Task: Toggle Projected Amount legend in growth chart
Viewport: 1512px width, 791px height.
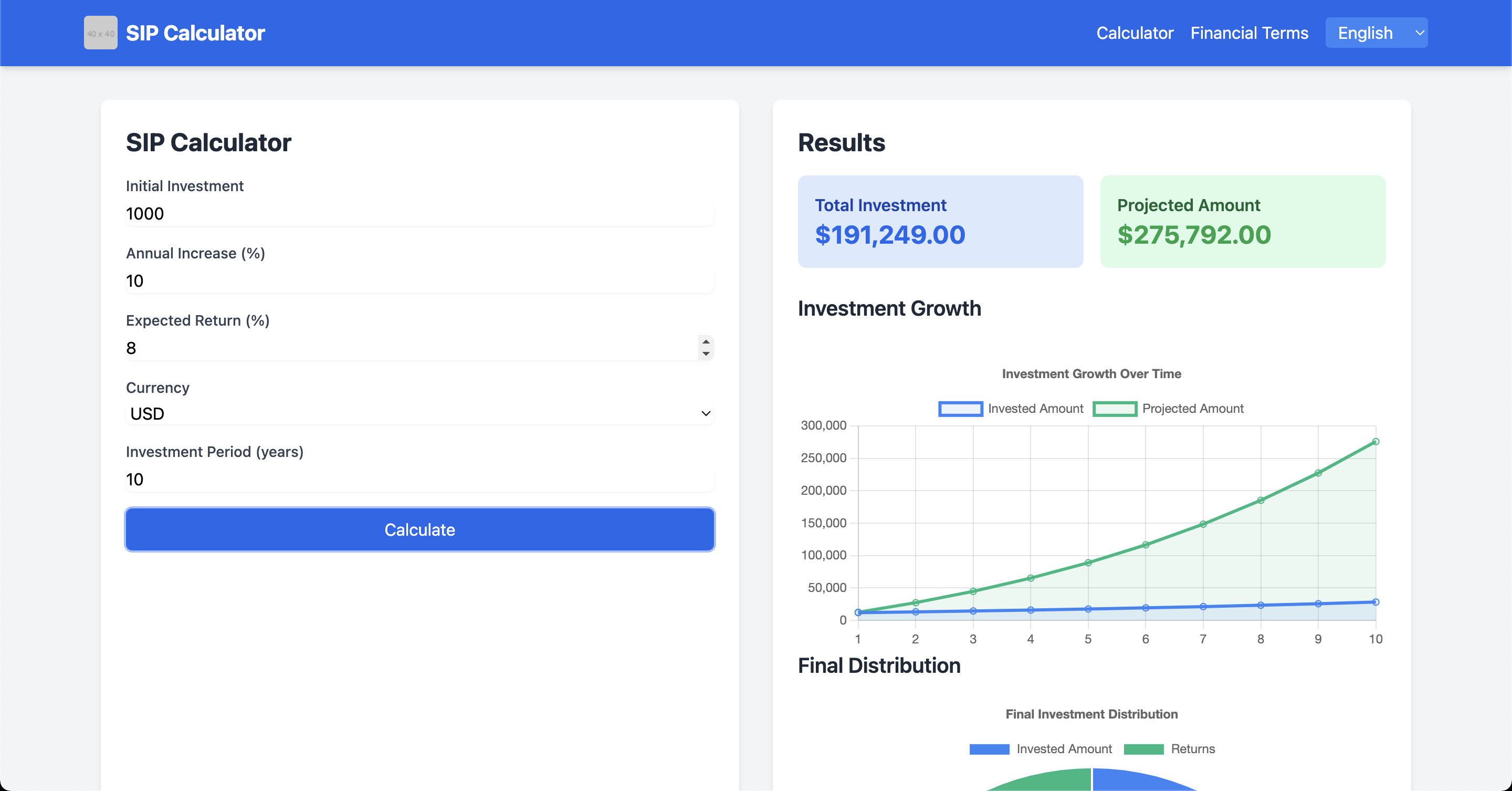Action: 1168,409
